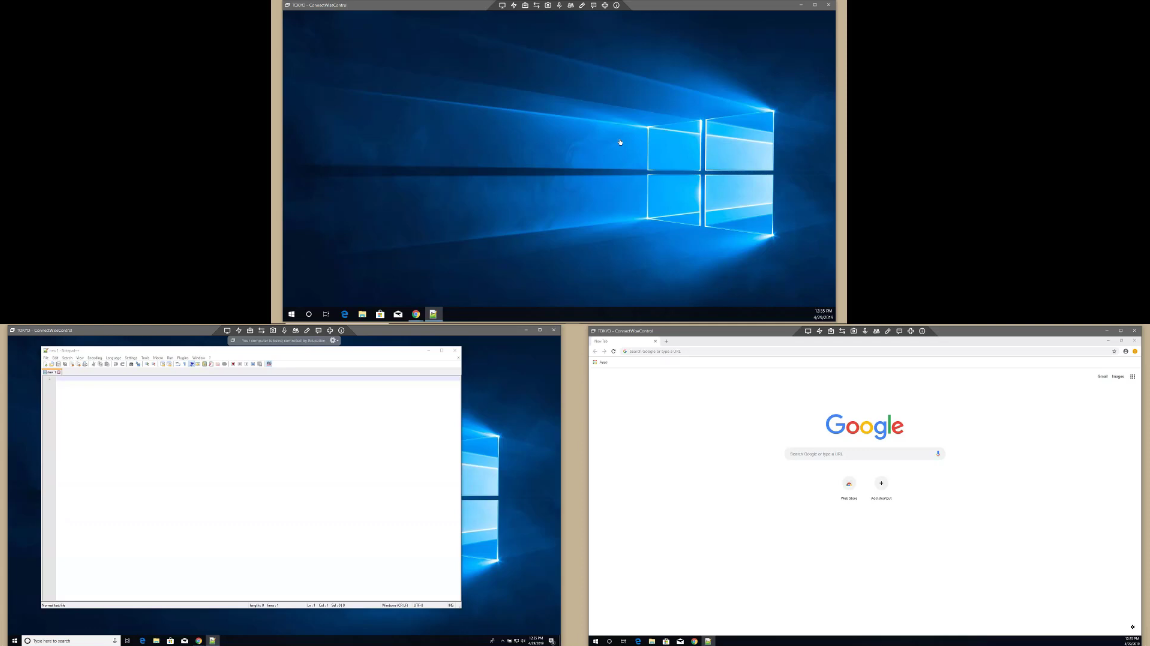Open File Explorer in top session taskbar

point(362,314)
